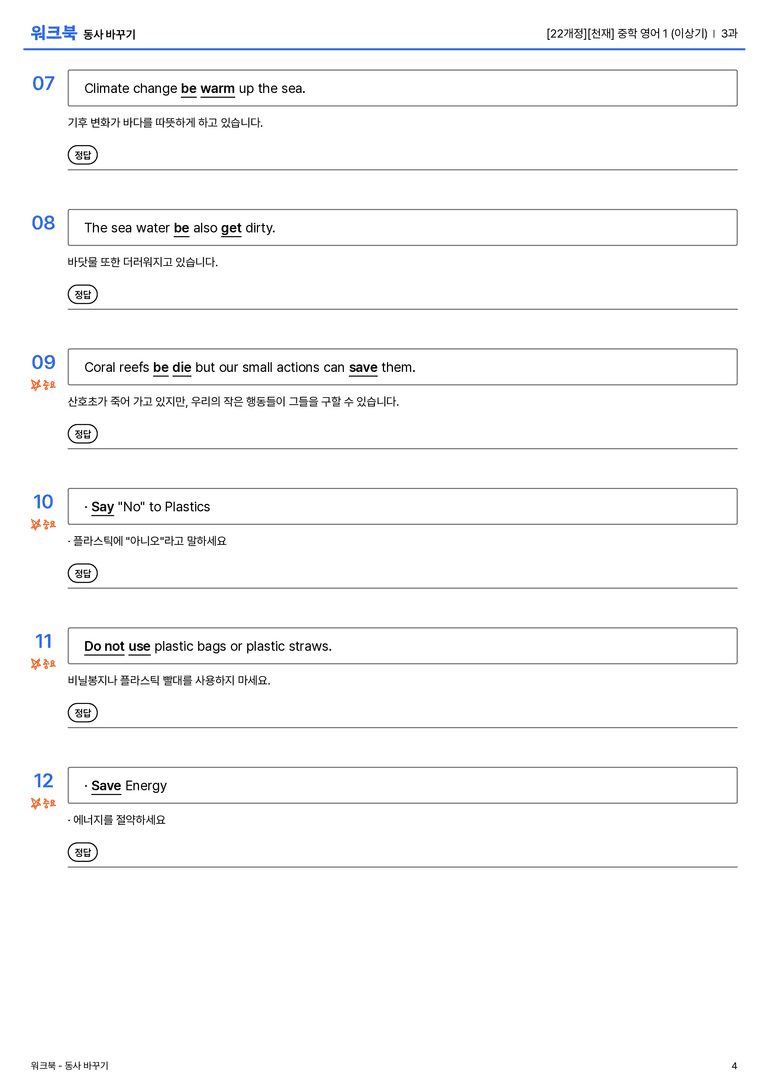This screenshot has width=768, height=1087.
Task: Click the underlined 'Do not use' phrase
Action: pyautogui.click(x=117, y=646)
